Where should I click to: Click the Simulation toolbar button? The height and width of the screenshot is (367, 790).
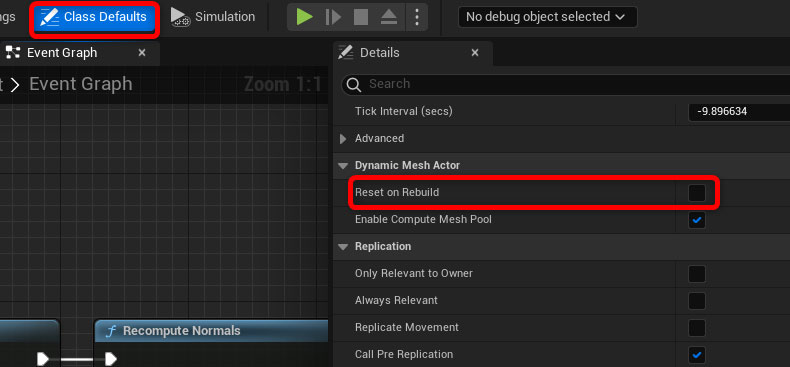point(213,17)
